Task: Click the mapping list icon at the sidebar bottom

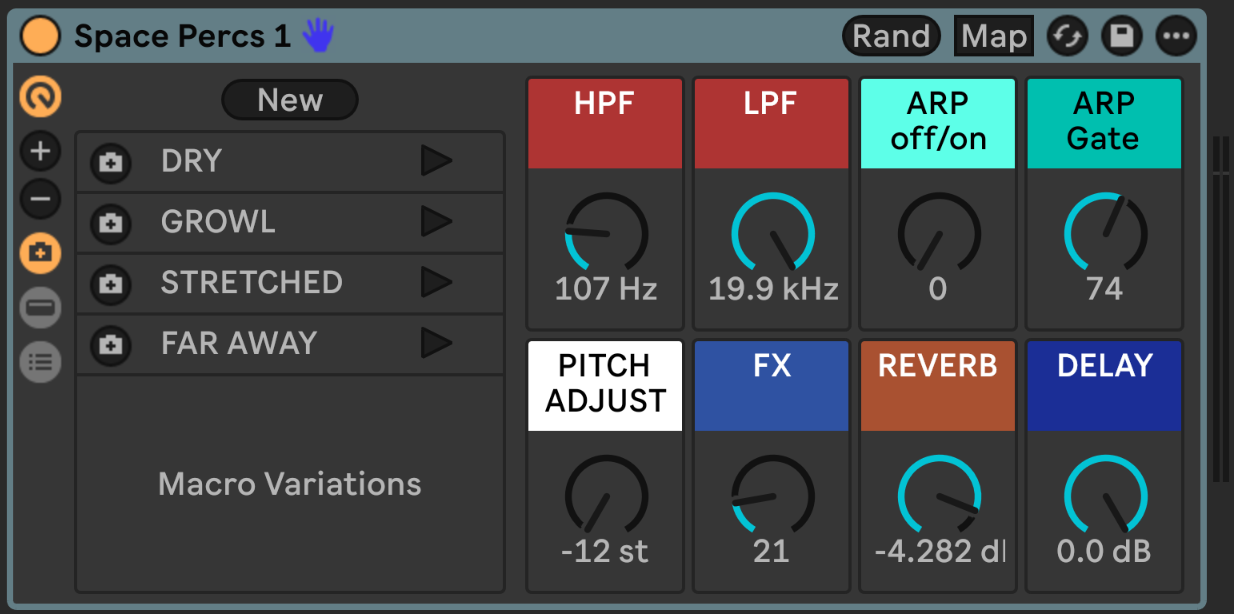Action: coord(40,360)
